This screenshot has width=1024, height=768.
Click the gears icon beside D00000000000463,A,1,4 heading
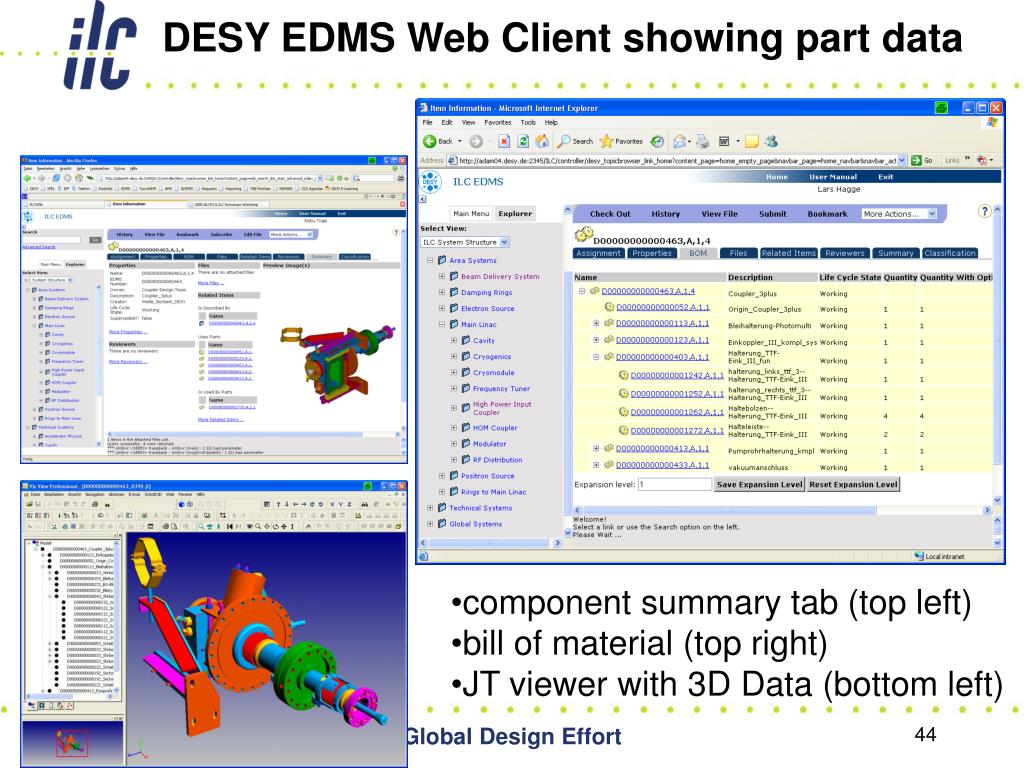click(583, 234)
